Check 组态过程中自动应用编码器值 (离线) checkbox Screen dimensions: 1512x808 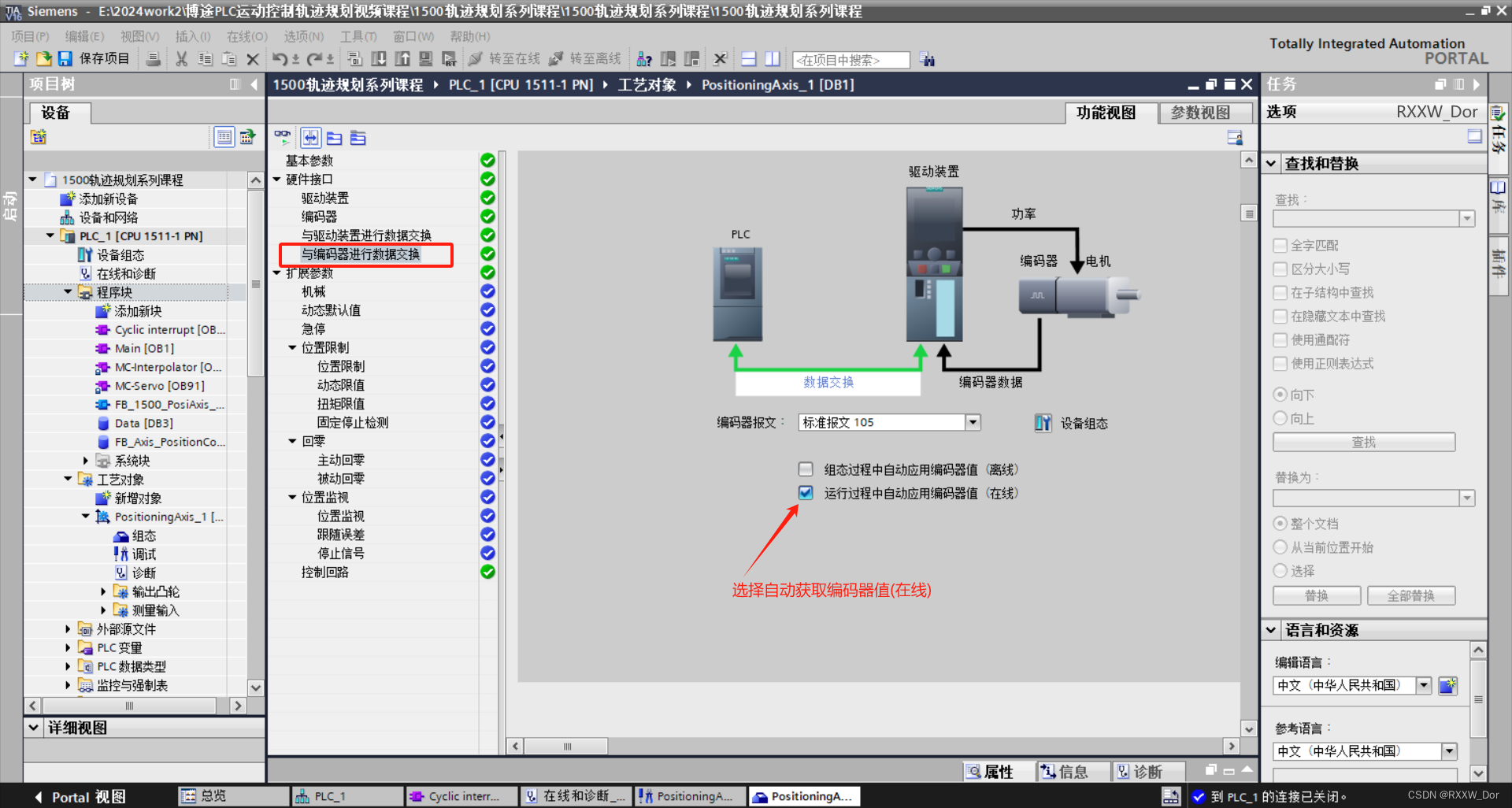(x=806, y=469)
